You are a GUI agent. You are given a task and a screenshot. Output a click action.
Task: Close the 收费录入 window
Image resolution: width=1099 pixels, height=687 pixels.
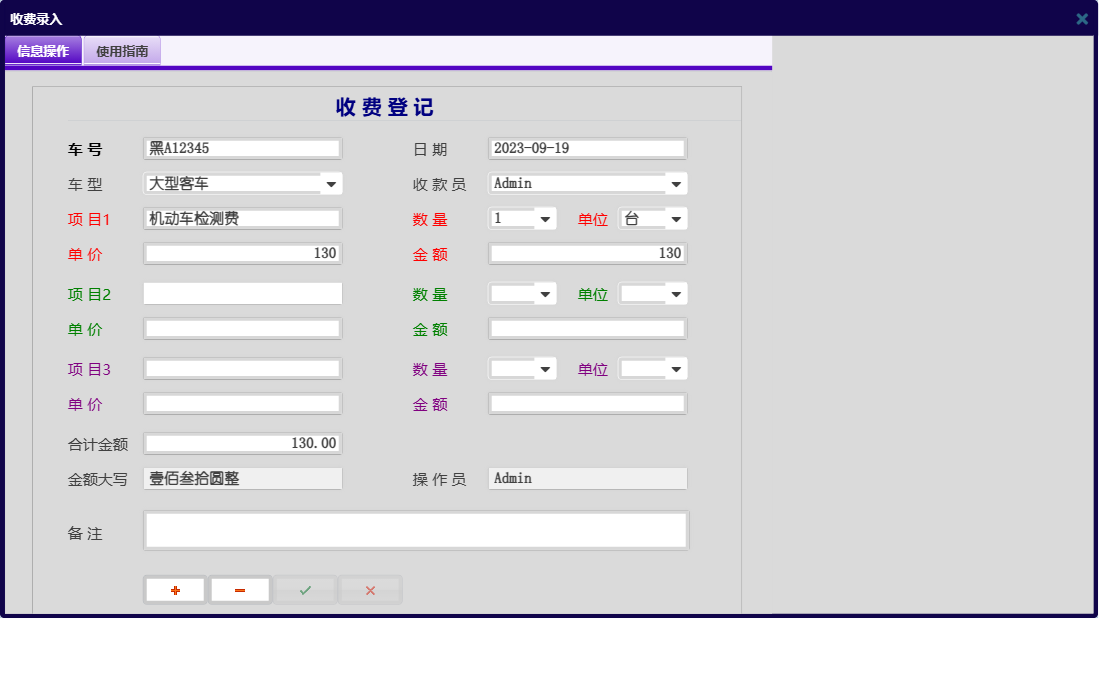tap(1082, 18)
